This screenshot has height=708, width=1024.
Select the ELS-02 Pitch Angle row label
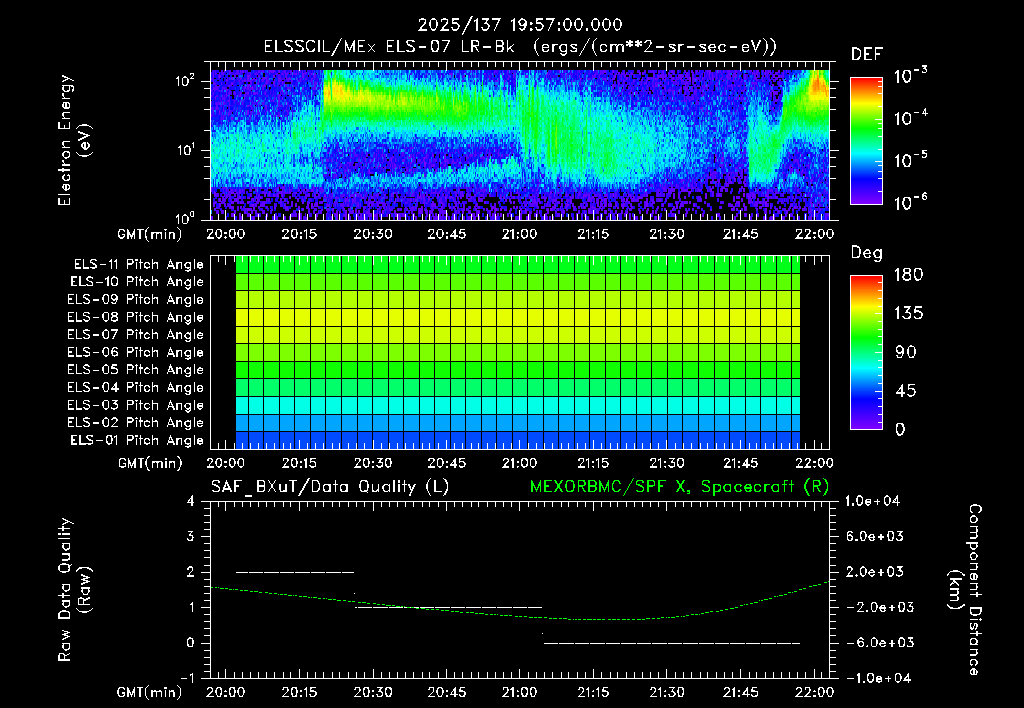(x=136, y=423)
